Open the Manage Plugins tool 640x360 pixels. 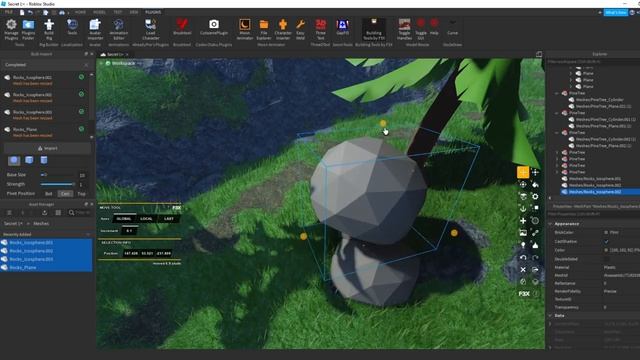click(x=11, y=29)
